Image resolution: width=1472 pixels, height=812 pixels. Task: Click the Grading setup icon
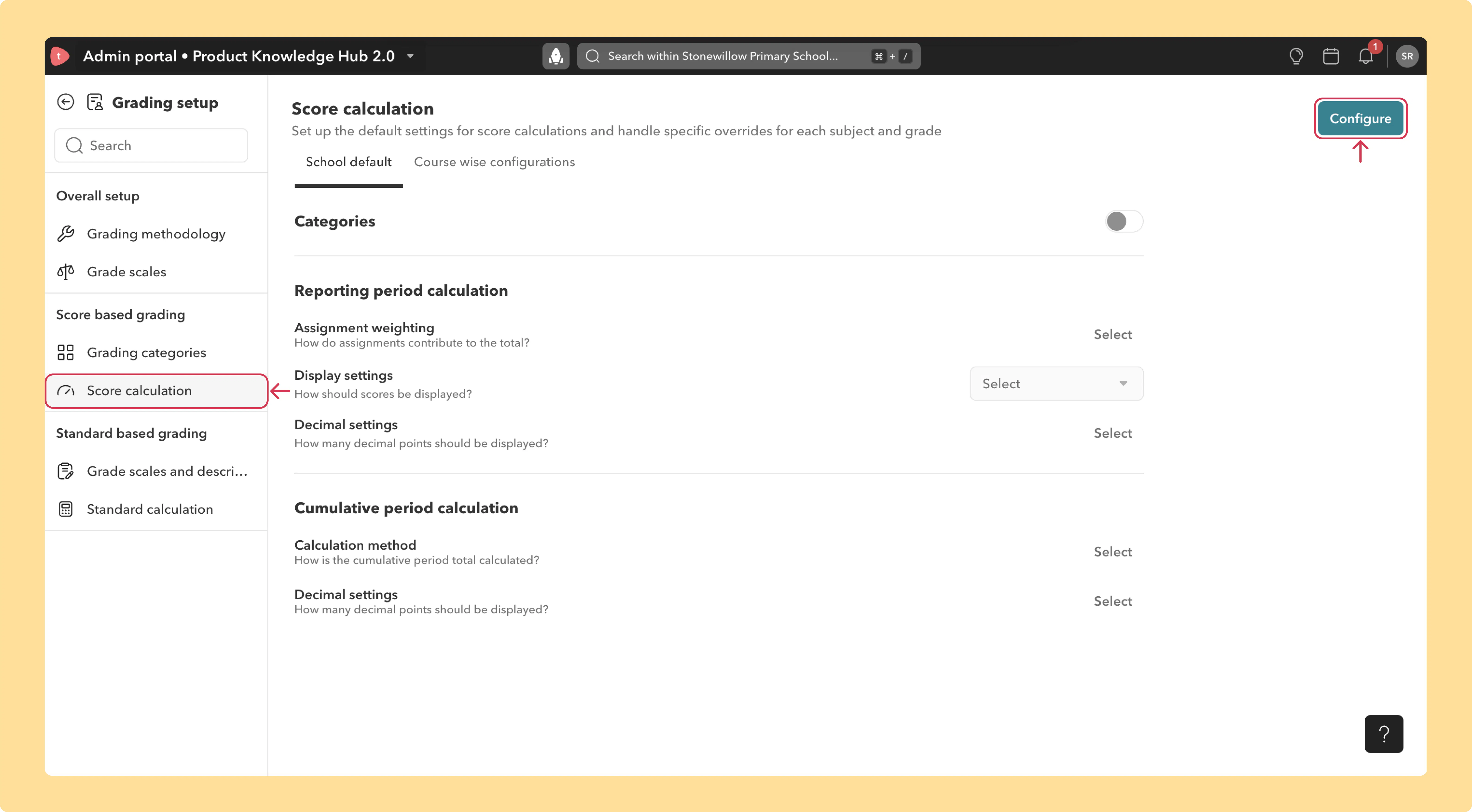point(95,102)
